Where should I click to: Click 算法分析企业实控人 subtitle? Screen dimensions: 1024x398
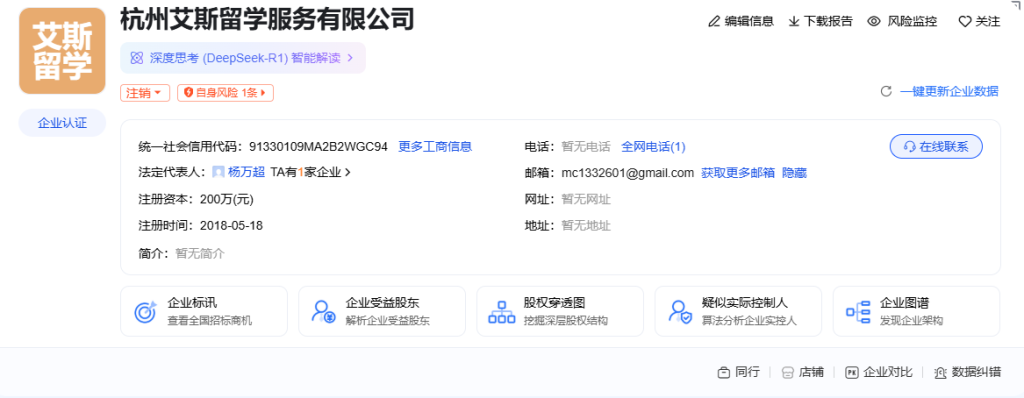tap(749, 321)
